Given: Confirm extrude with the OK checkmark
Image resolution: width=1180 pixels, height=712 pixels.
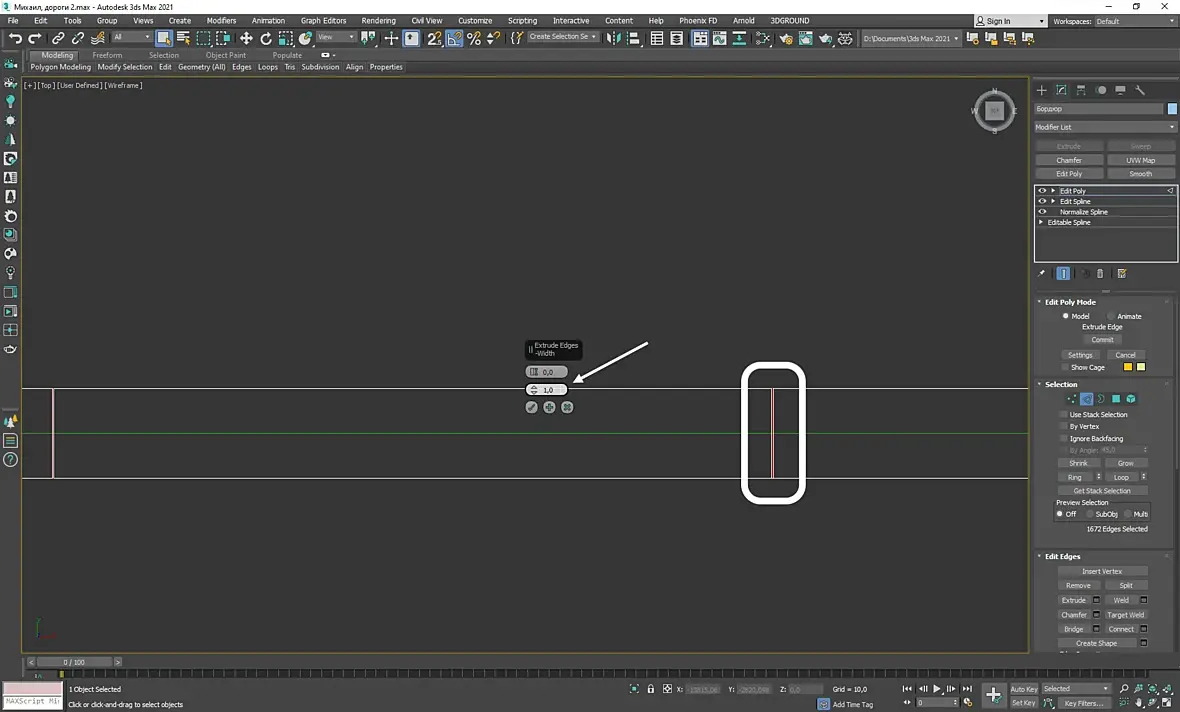Looking at the screenshot, I should click(x=532, y=407).
